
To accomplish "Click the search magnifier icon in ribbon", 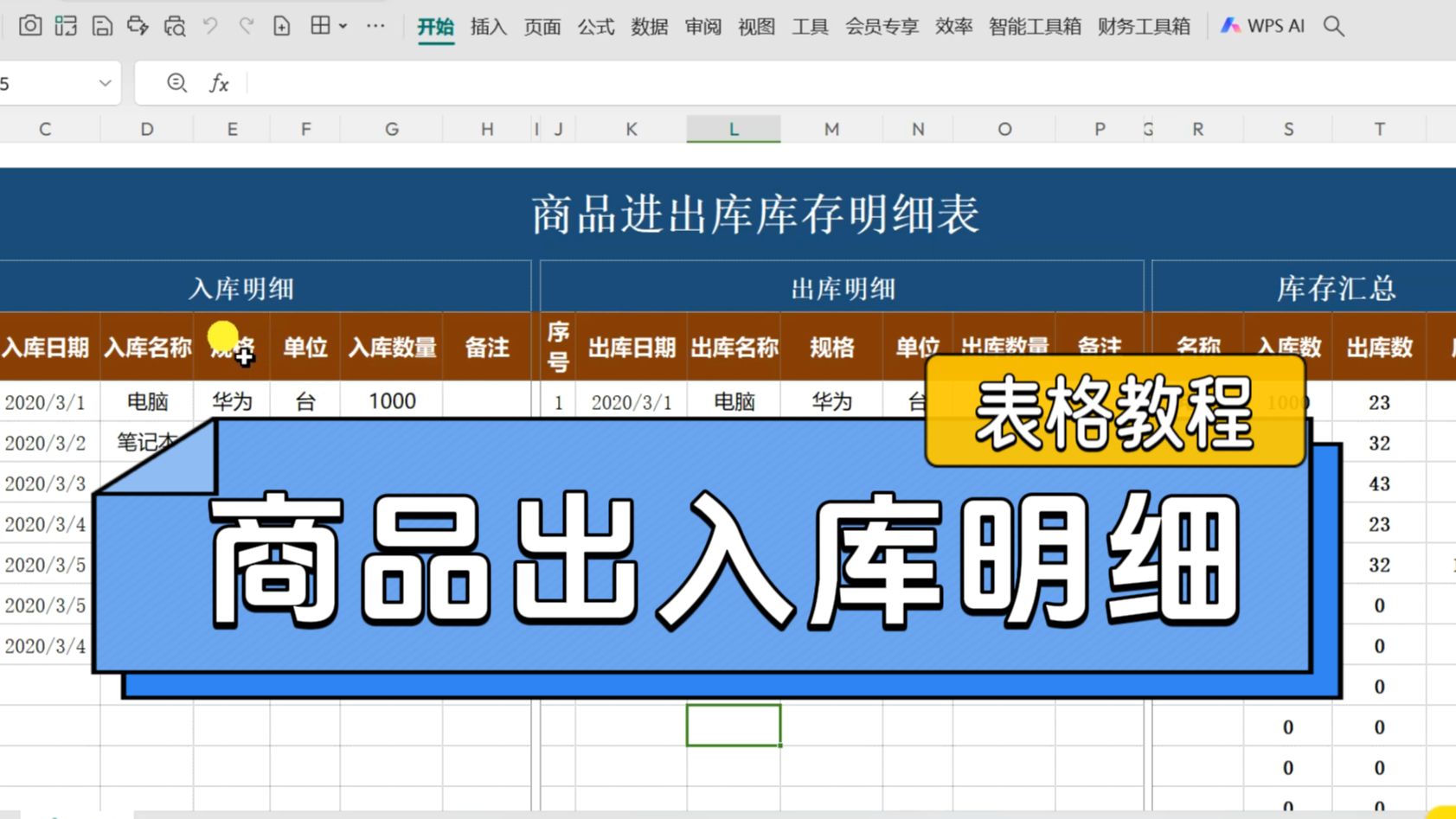I will tap(1334, 26).
